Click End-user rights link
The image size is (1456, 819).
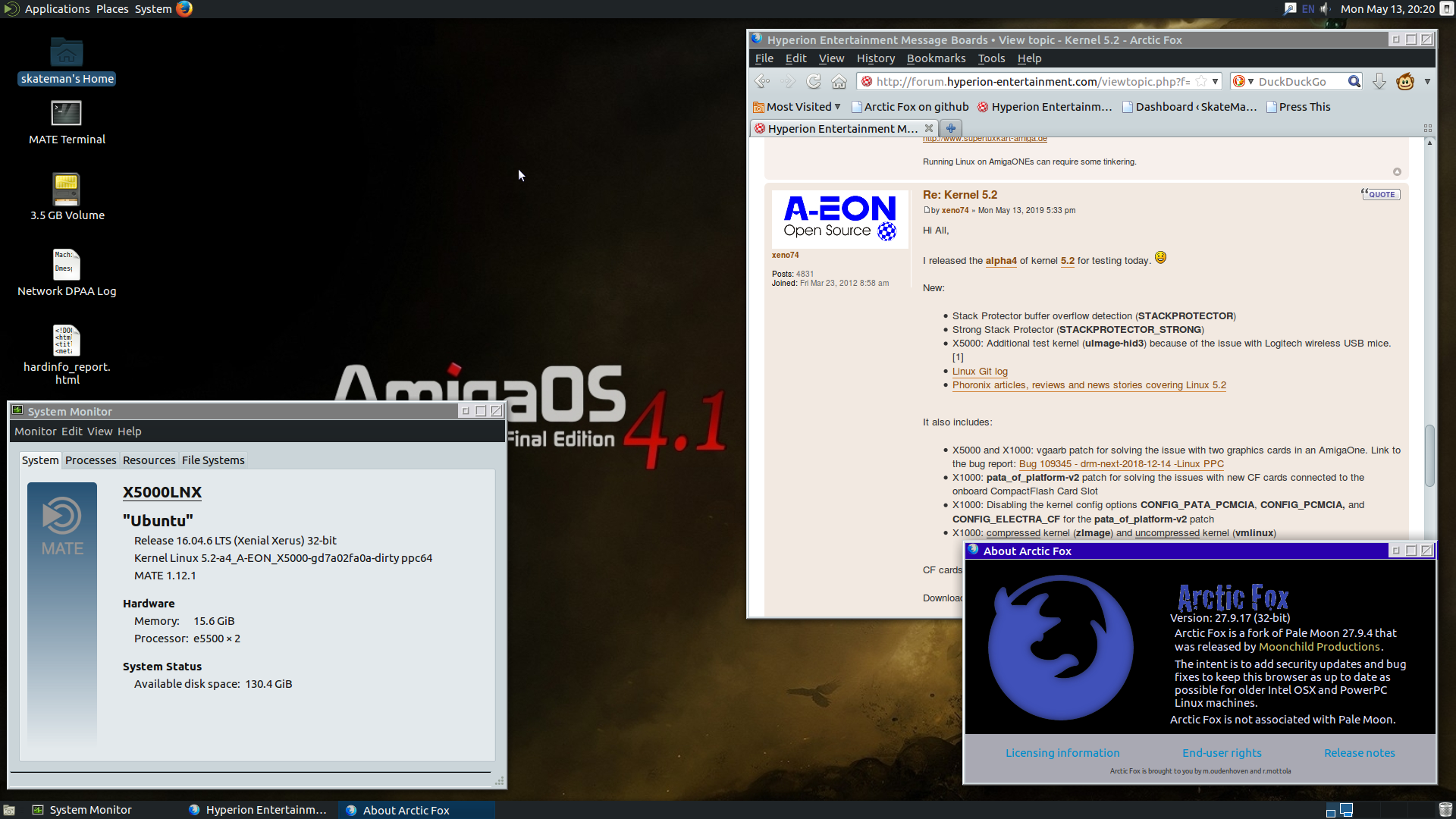click(1222, 753)
